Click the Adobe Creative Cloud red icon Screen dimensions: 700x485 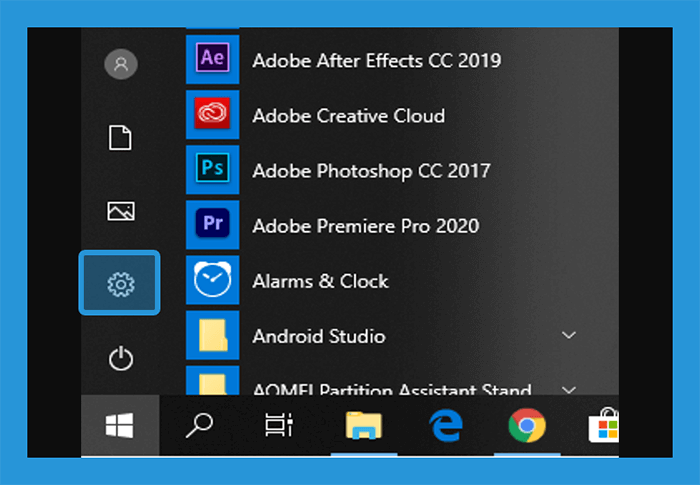coord(212,114)
